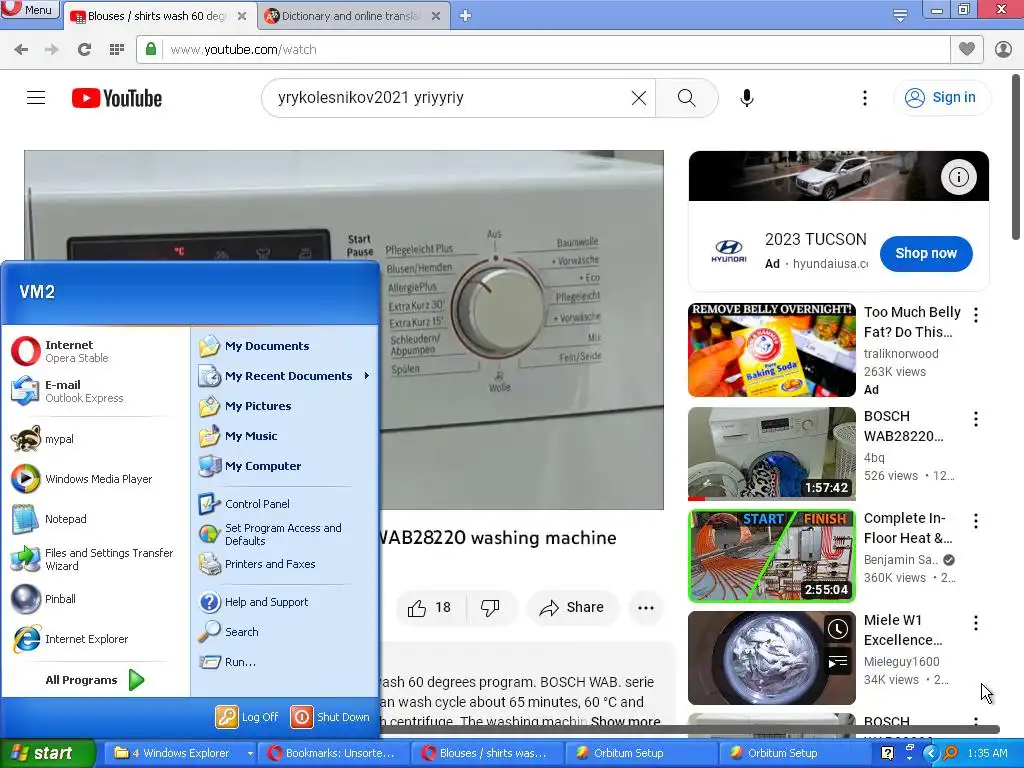The width and height of the screenshot is (1024, 768).
Task: Close the Blouses / shirts wash tab
Action: pos(242,16)
